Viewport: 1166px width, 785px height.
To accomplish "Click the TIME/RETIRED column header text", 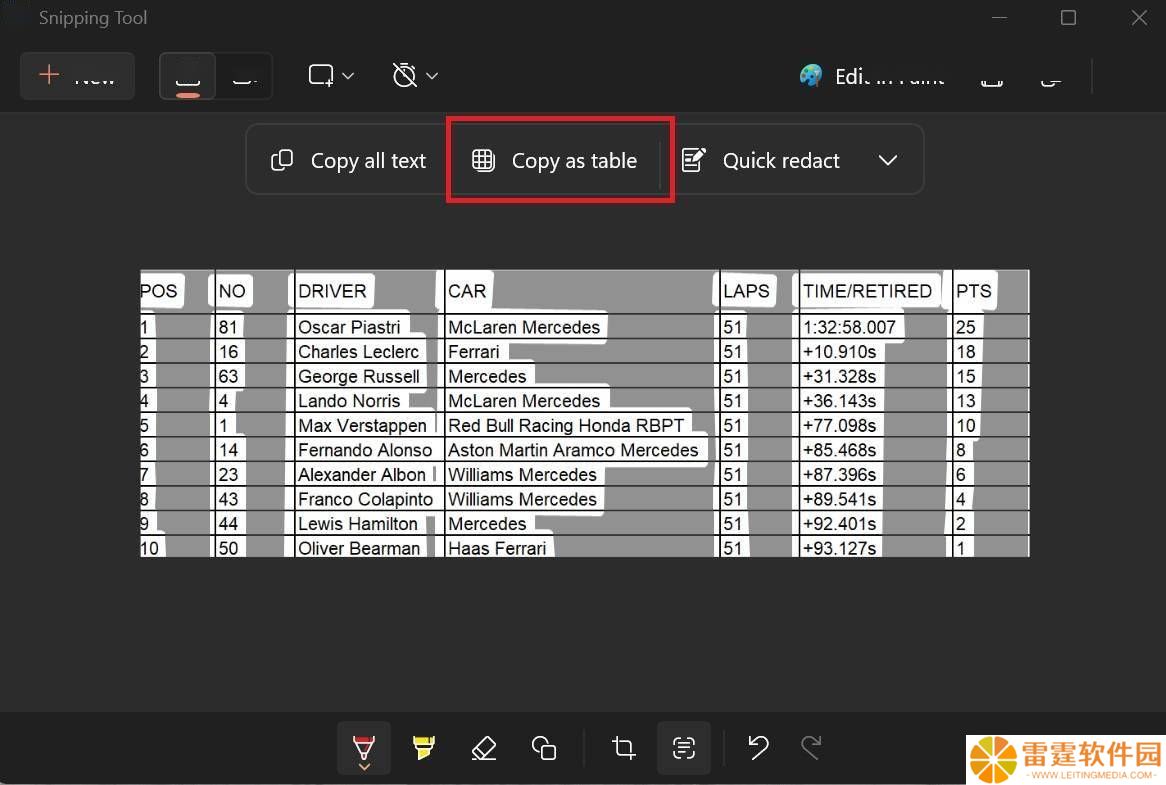I will coord(867,291).
